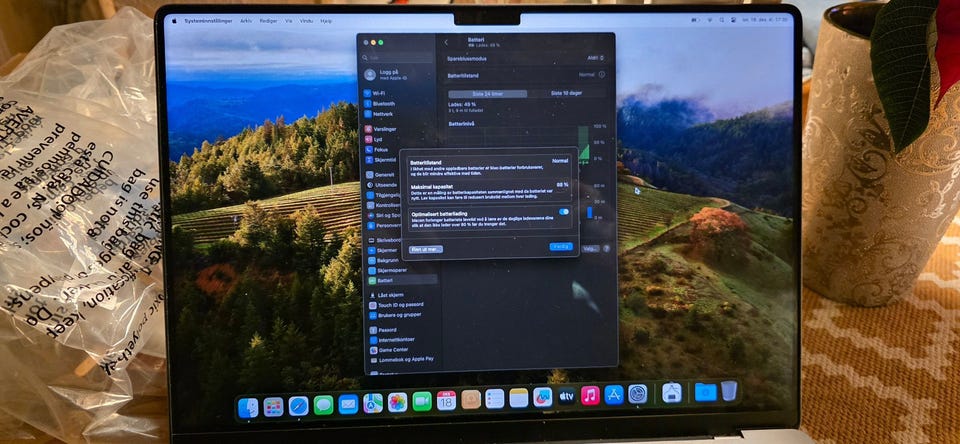Open Finder from the Dock
Viewport: 960px width, 444px height.
point(247,408)
